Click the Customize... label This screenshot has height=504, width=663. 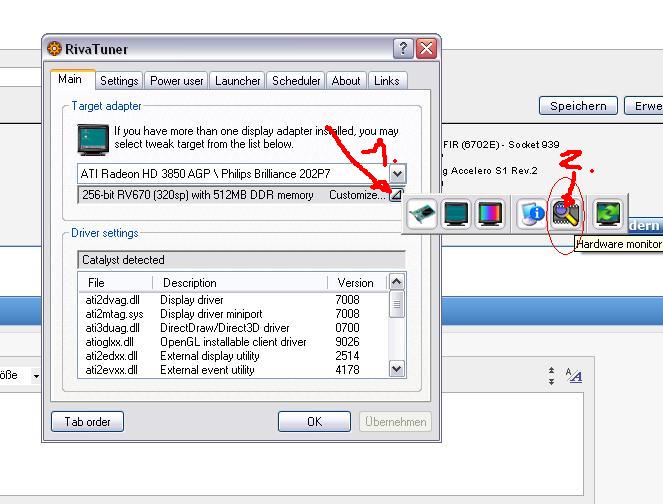coord(357,195)
